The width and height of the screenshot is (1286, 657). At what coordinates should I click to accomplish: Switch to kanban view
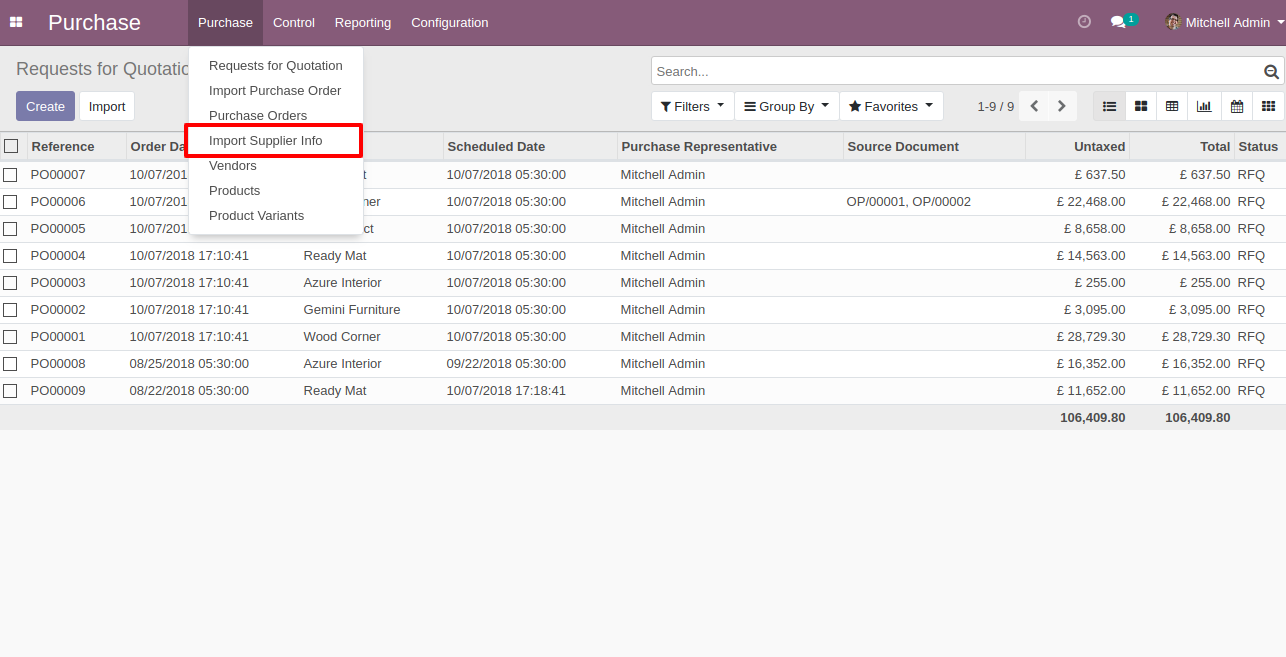[1141, 106]
